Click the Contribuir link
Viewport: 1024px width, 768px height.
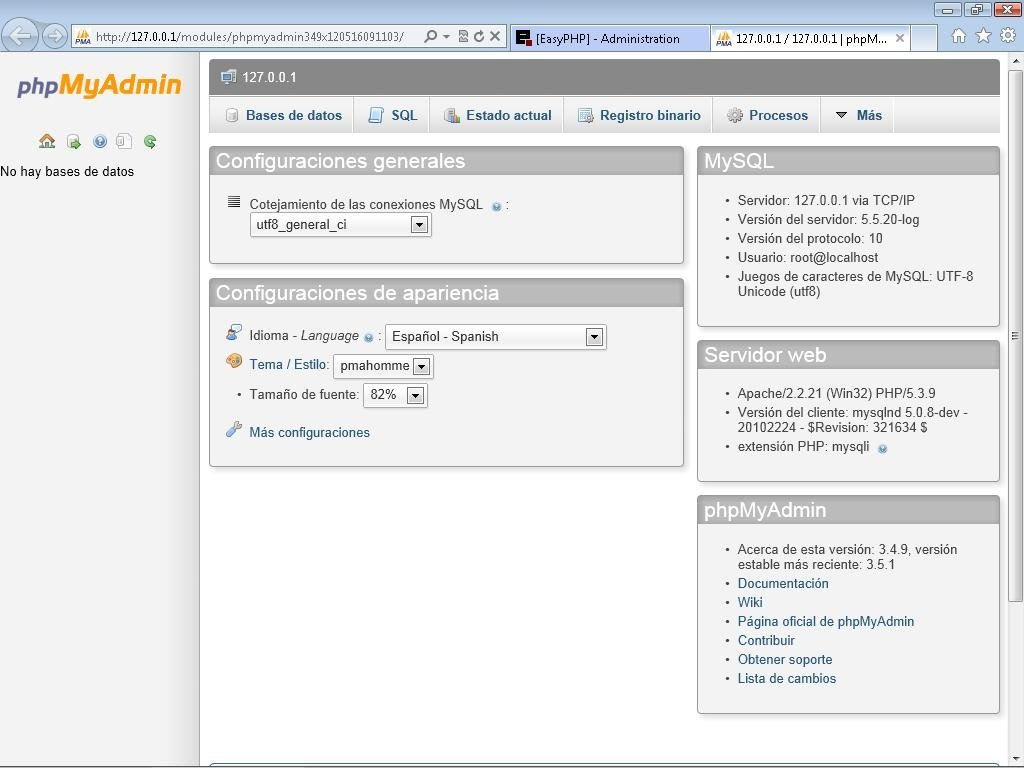click(x=766, y=640)
